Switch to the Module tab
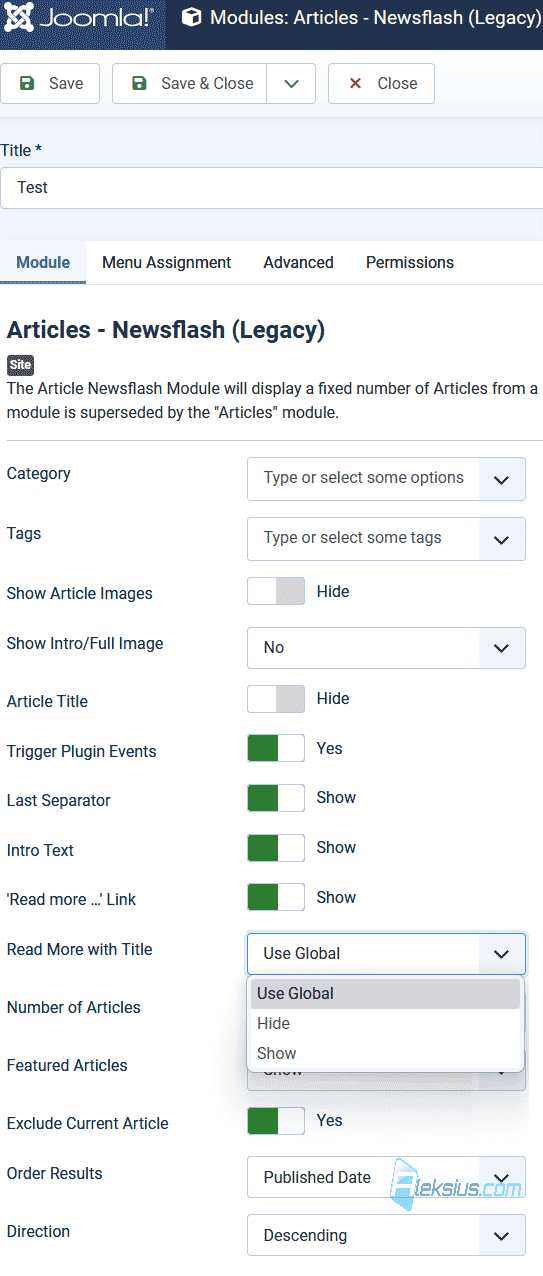This screenshot has height=1276, width=543. coord(43,262)
